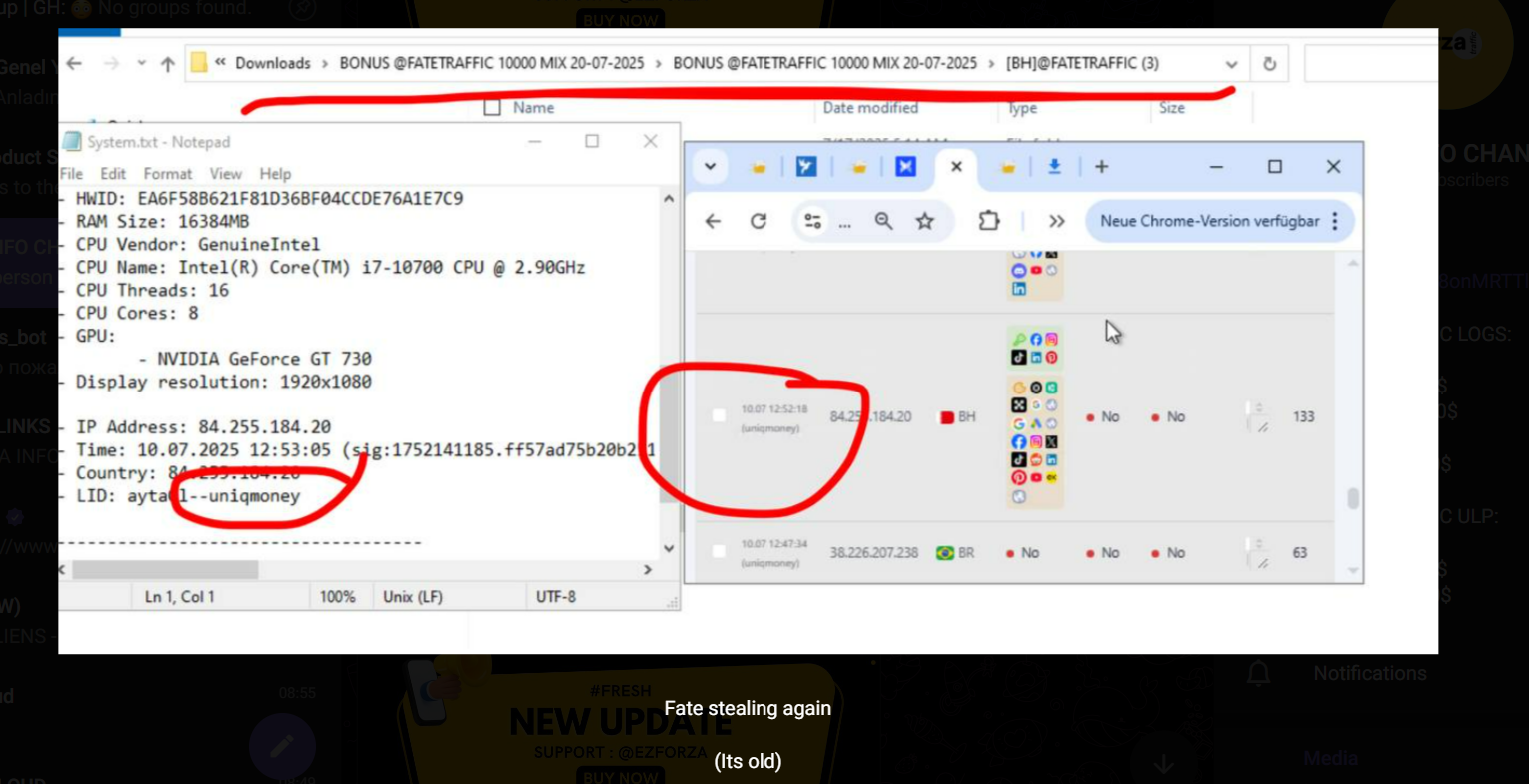Image resolution: width=1529 pixels, height=784 pixels.
Task: Focus the File Explorer search box
Action: (1371, 64)
